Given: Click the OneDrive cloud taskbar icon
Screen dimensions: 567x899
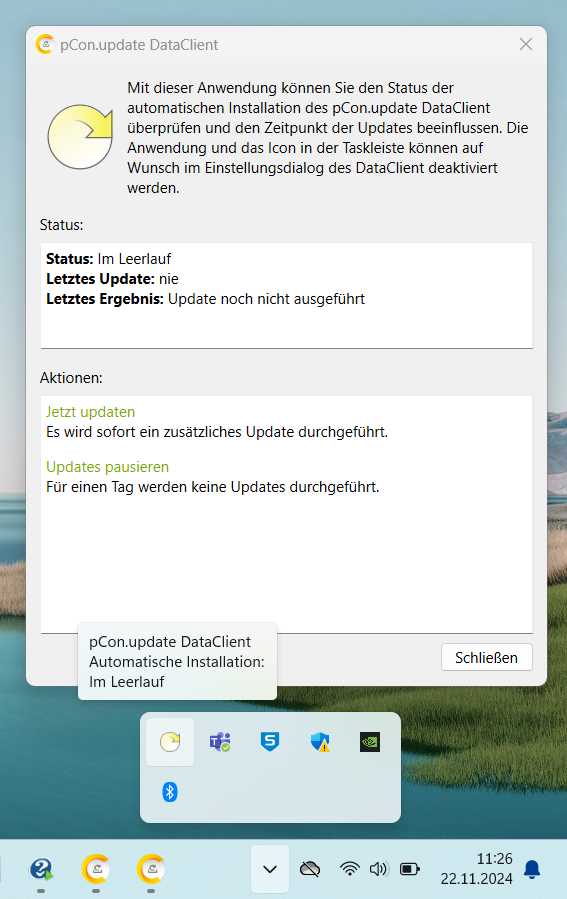Looking at the screenshot, I should tap(310, 869).
